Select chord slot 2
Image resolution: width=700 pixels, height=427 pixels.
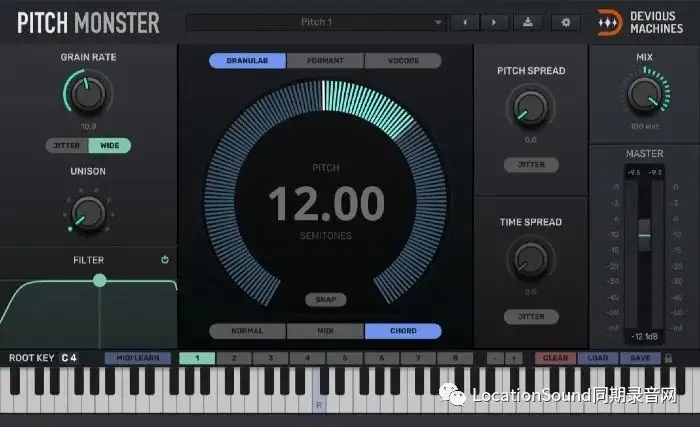tap(234, 358)
